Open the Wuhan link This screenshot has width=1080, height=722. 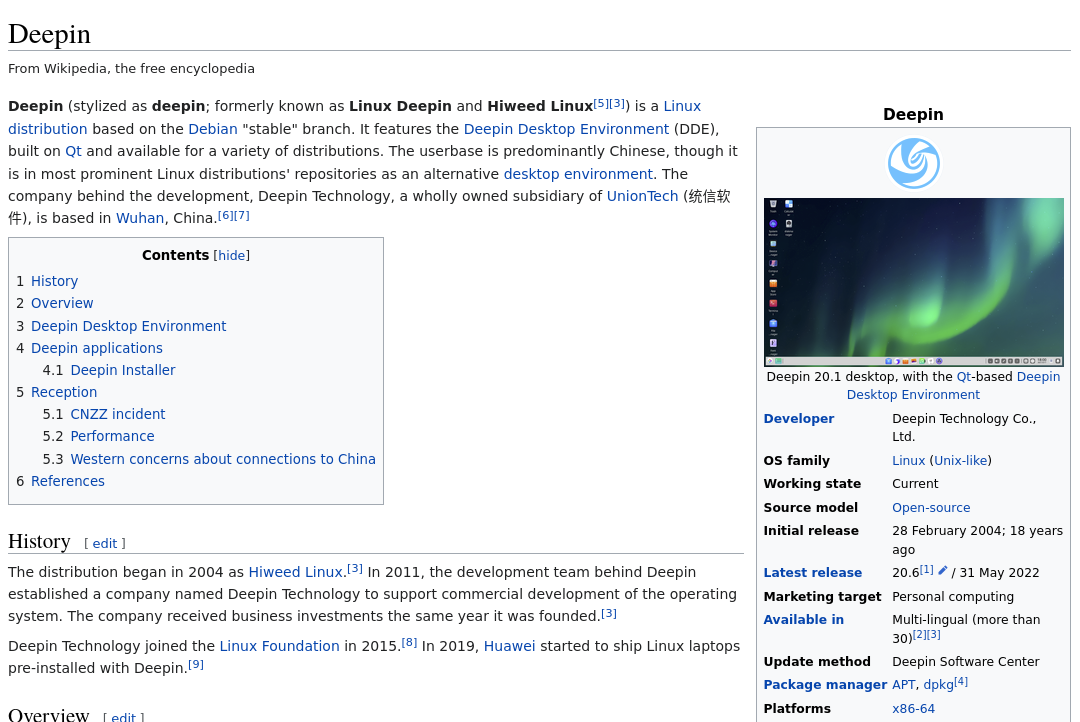pos(140,218)
